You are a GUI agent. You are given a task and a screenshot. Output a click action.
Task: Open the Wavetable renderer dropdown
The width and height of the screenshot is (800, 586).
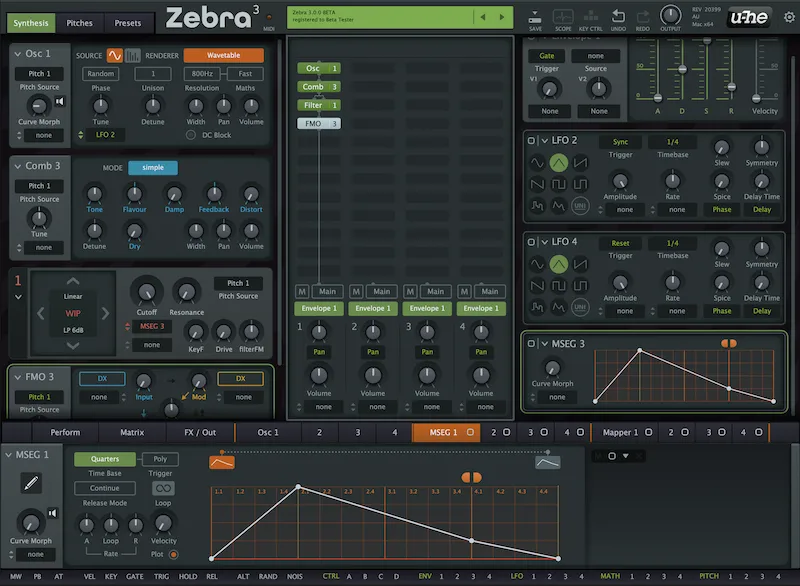pos(225,54)
